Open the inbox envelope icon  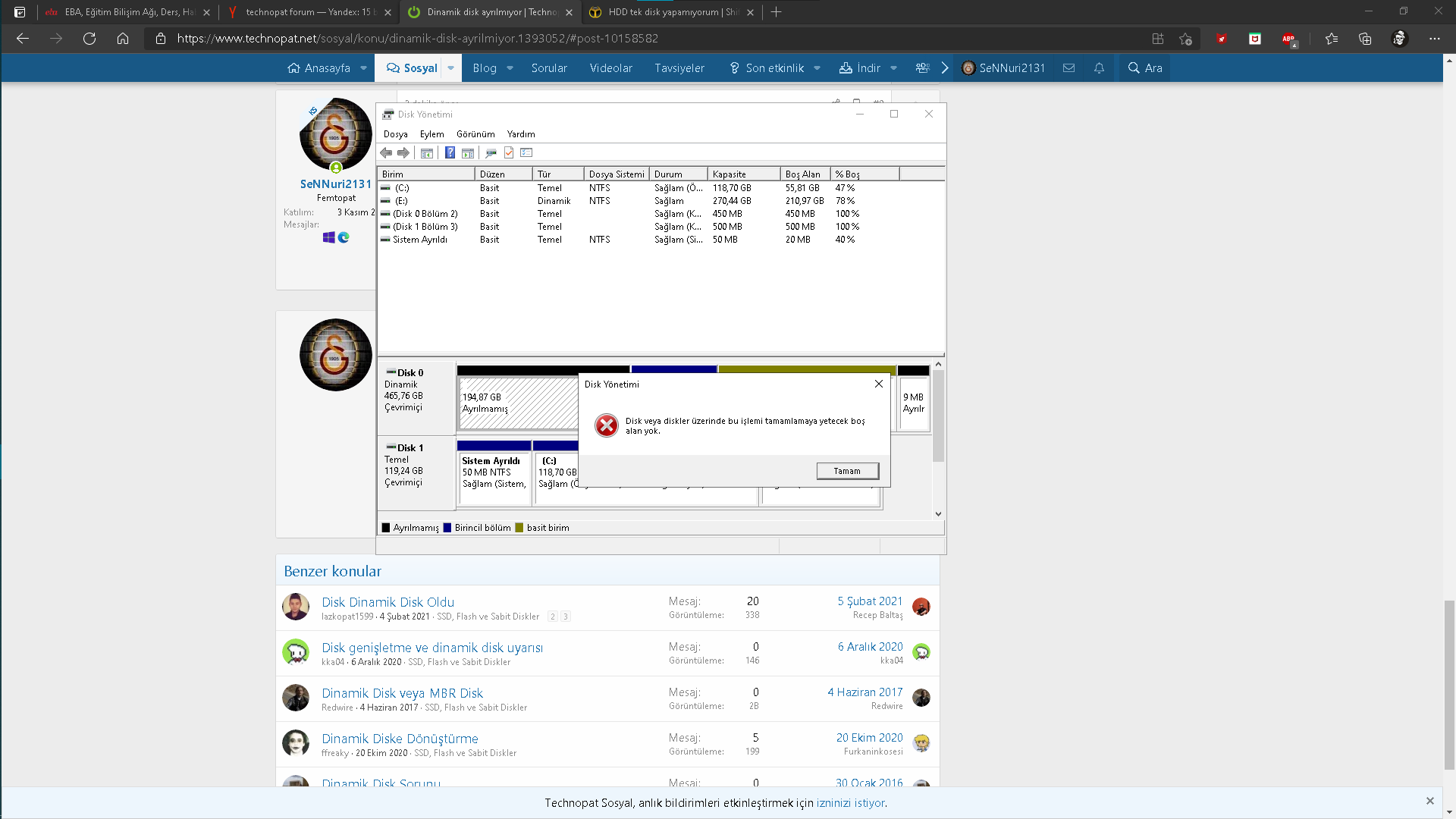pos(1068,68)
